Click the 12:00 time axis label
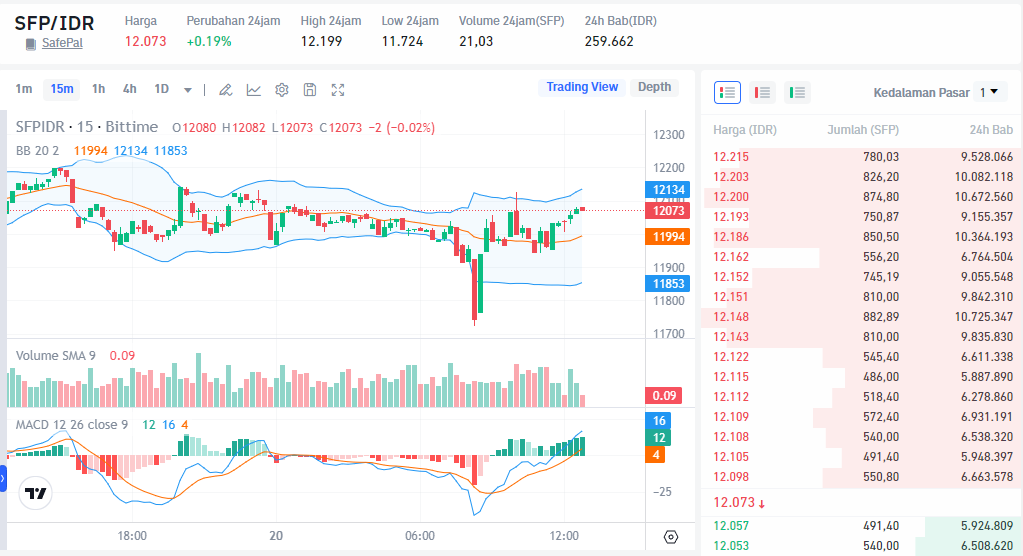The width and height of the screenshot is (1023, 556). coord(564,536)
